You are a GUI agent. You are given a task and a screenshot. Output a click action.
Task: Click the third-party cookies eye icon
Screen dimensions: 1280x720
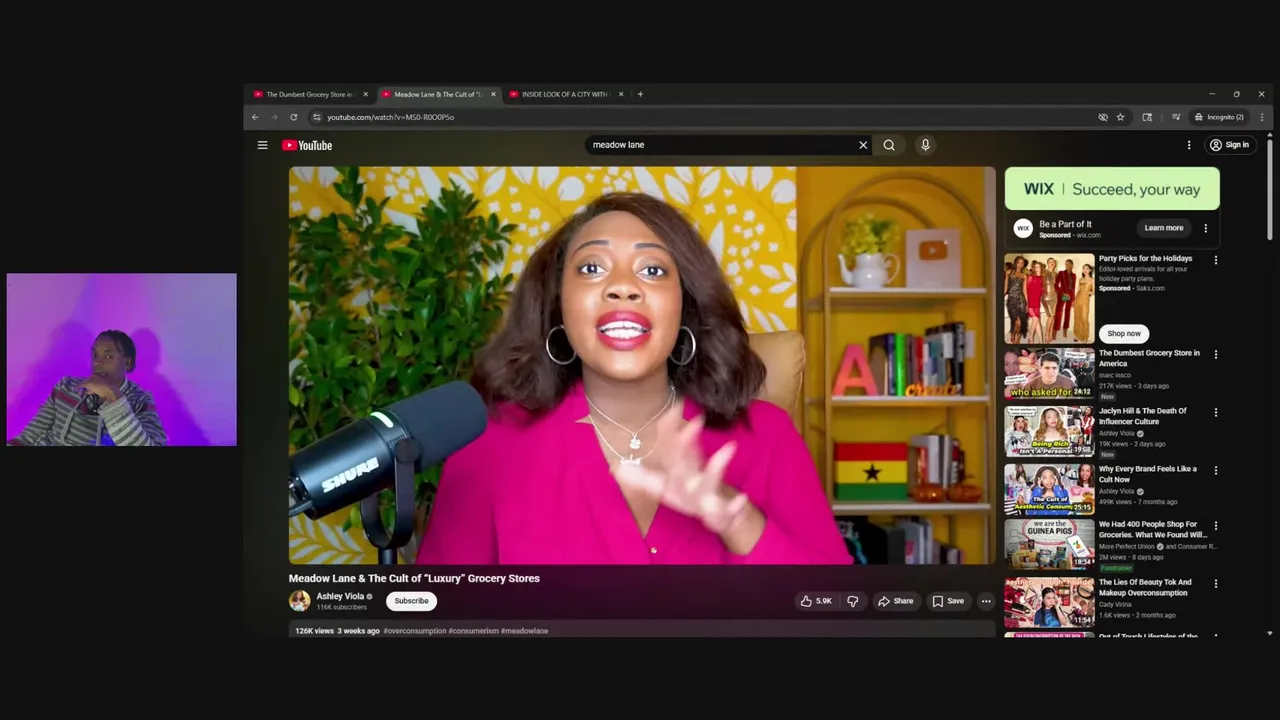click(1103, 117)
